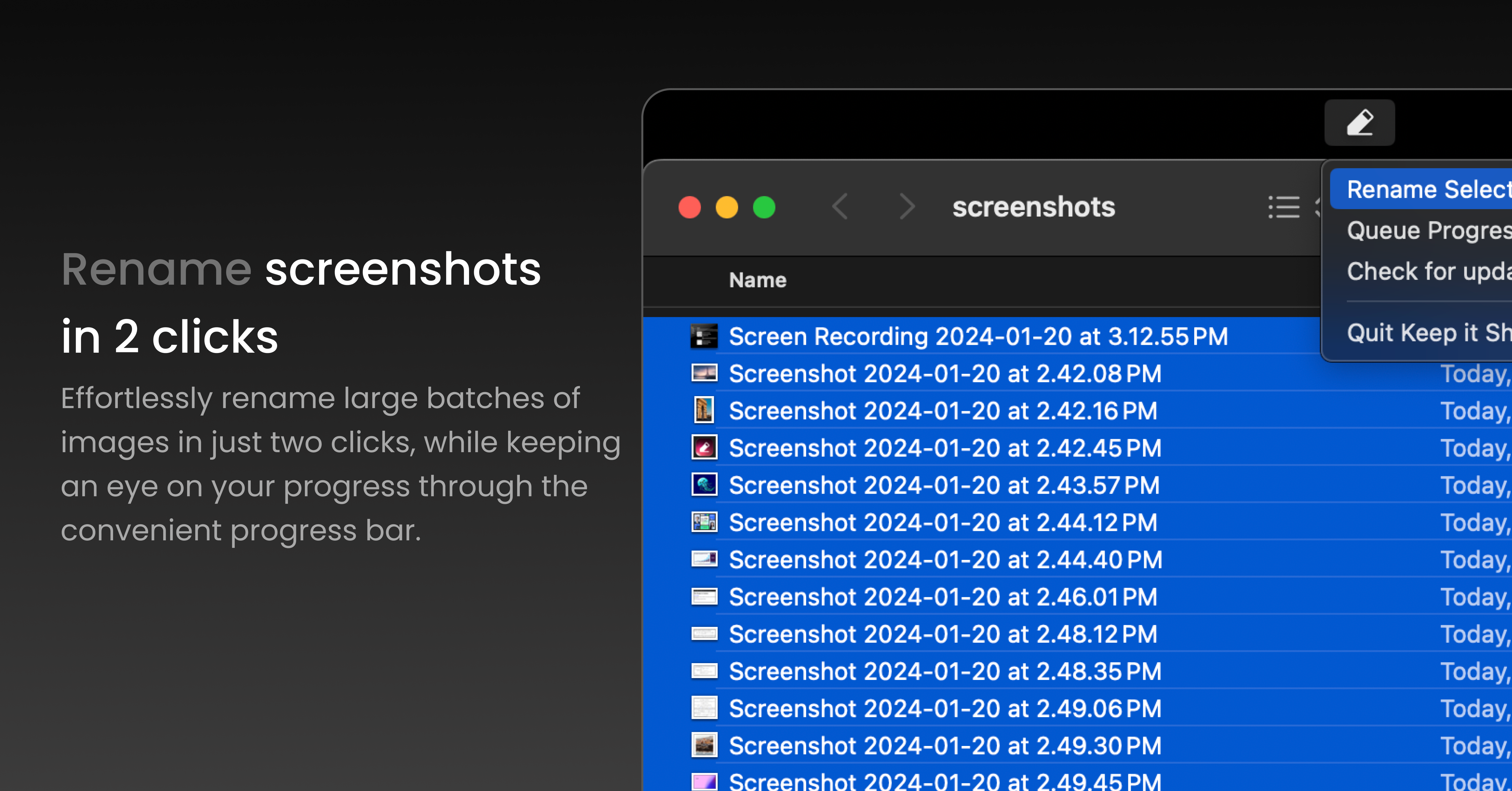Click the Finder forward chevron
Image resolution: width=1512 pixels, height=791 pixels.
coord(907,207)
